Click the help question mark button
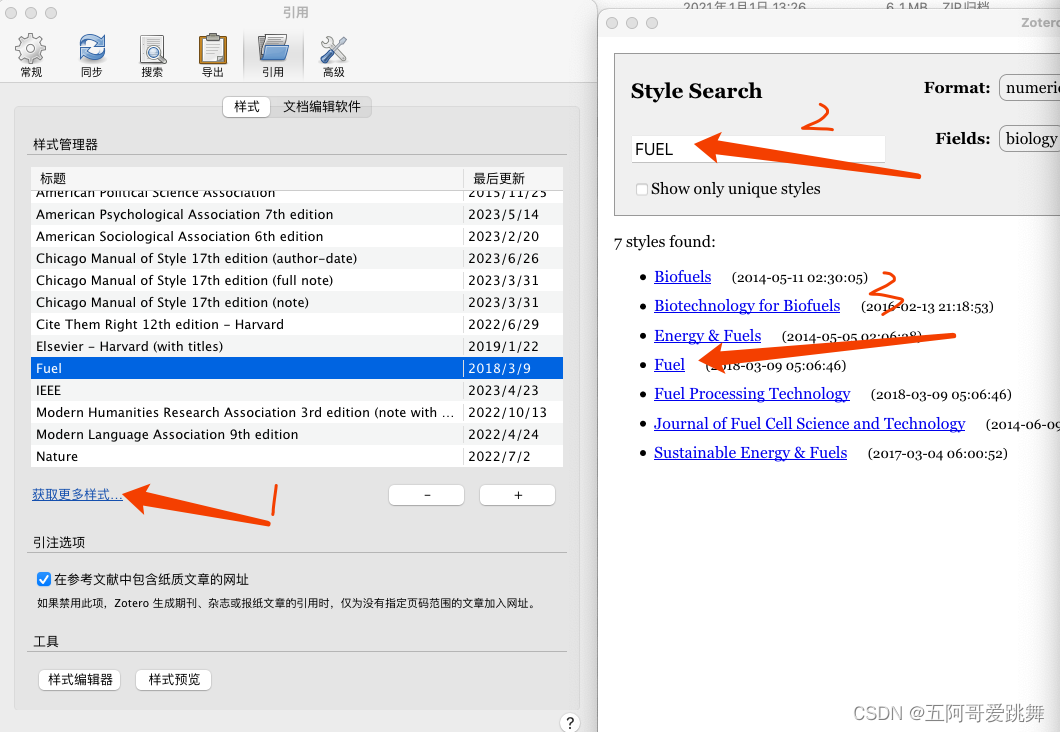Image resolution: width=1060 pixels, height=732 pixels. coord(569,723)
